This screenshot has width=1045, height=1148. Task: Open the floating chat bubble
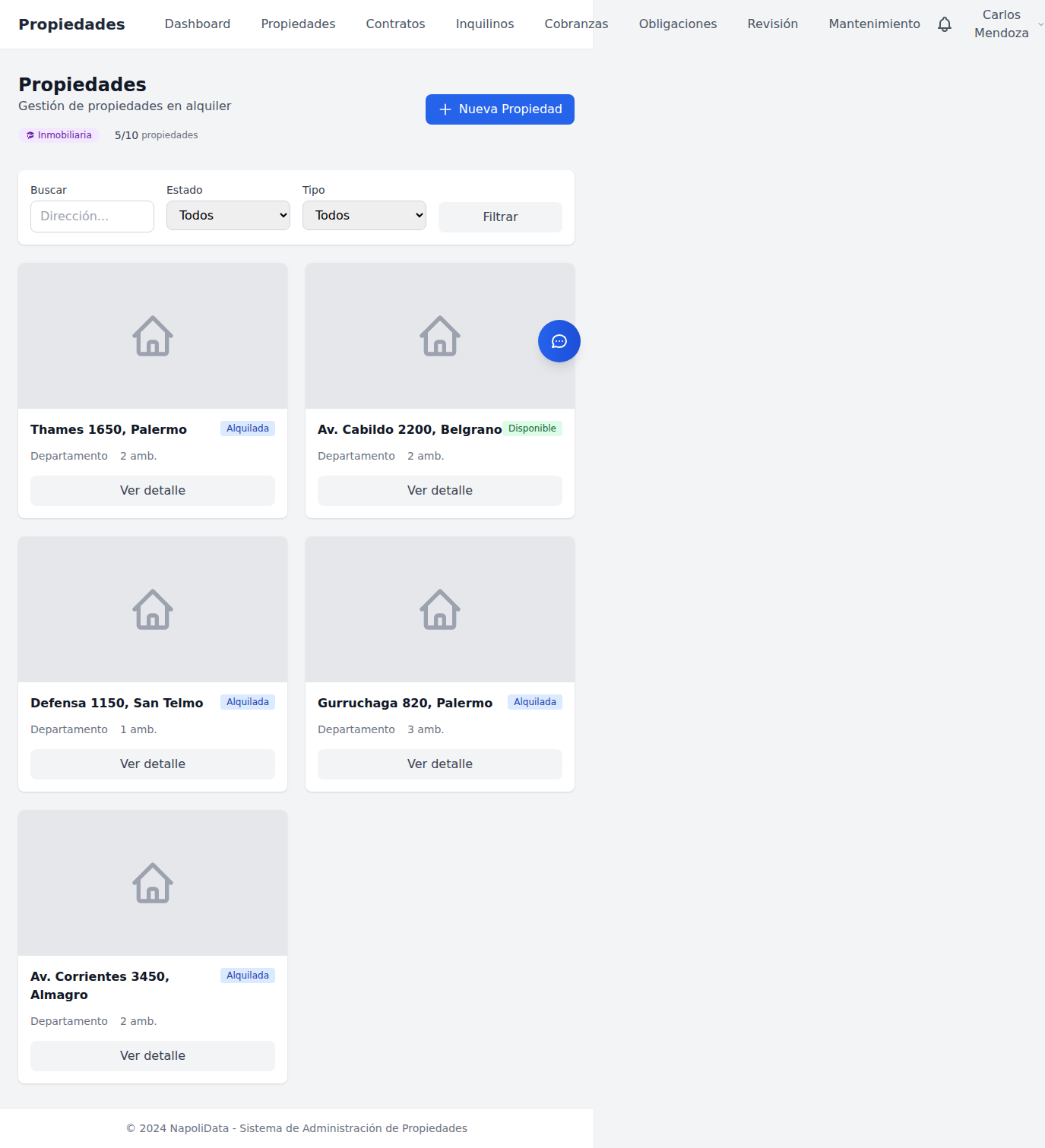[559, 341]
